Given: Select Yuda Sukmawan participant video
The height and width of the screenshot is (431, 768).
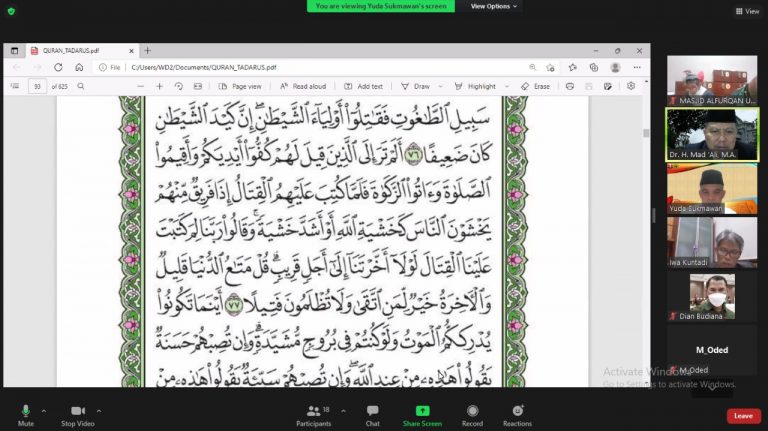Looking at the screenshot, I should pos(712,189).
